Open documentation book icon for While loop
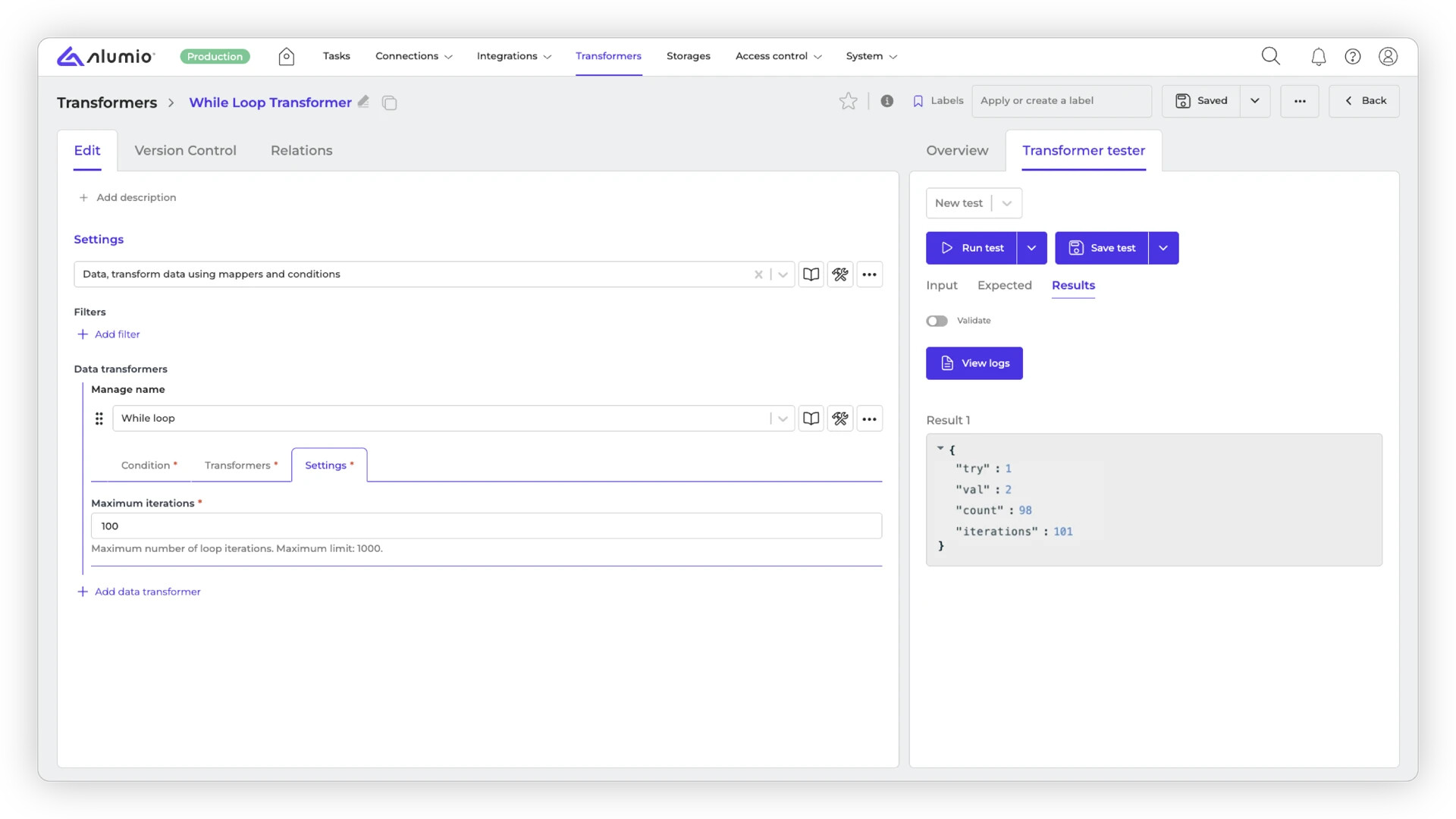 point(811,419)
